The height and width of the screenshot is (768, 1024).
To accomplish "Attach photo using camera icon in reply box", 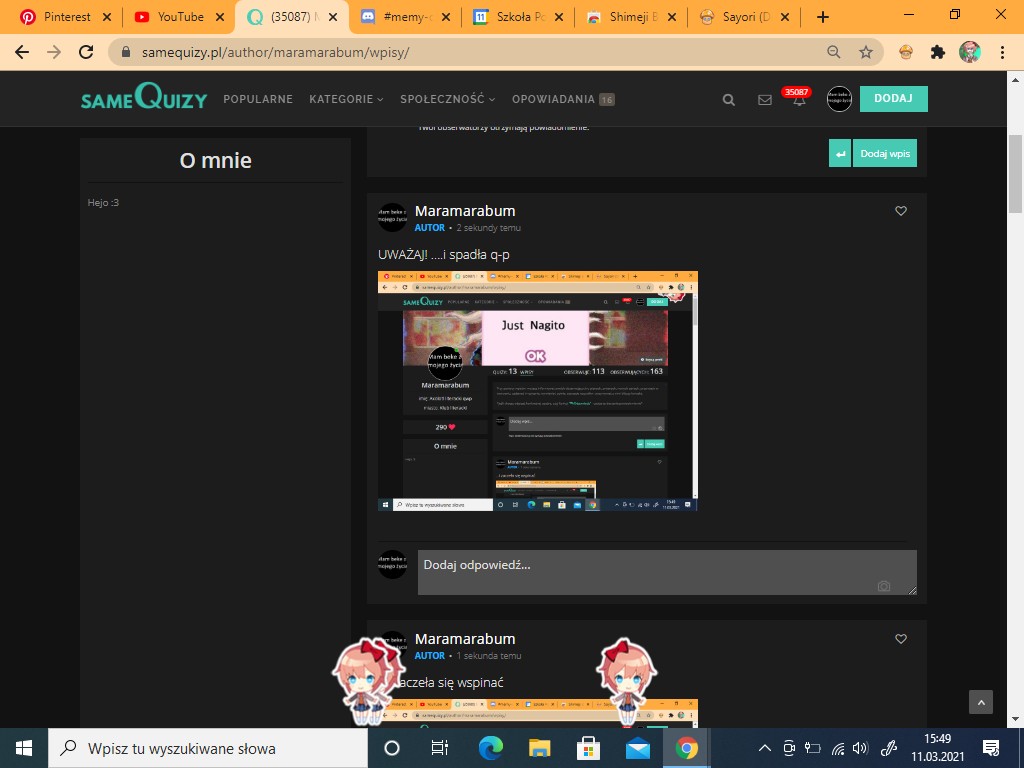I will pos(884,586).
